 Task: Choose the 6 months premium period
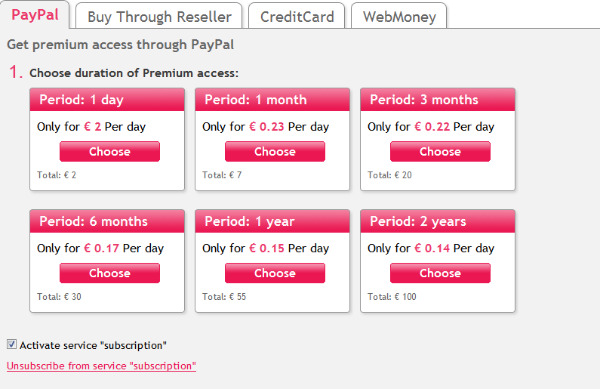[110, 273]
